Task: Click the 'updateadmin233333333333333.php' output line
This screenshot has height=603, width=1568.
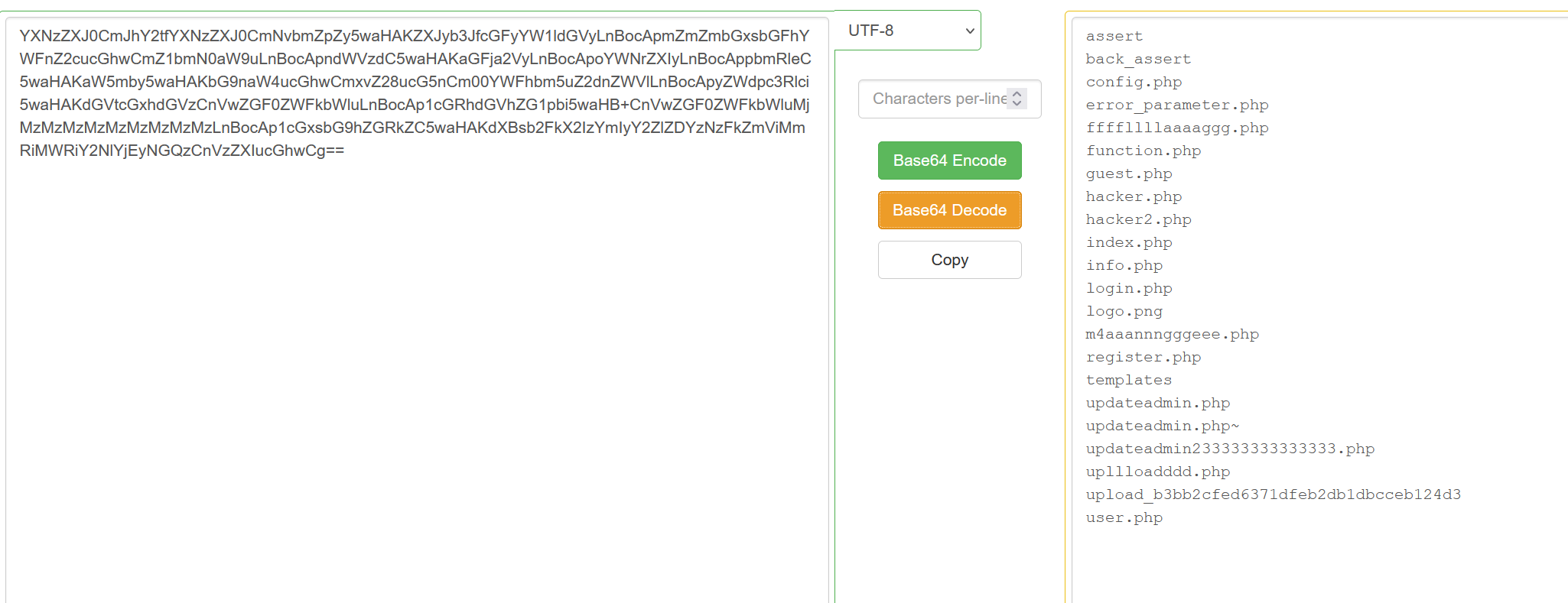Action: pos(1230,449)
